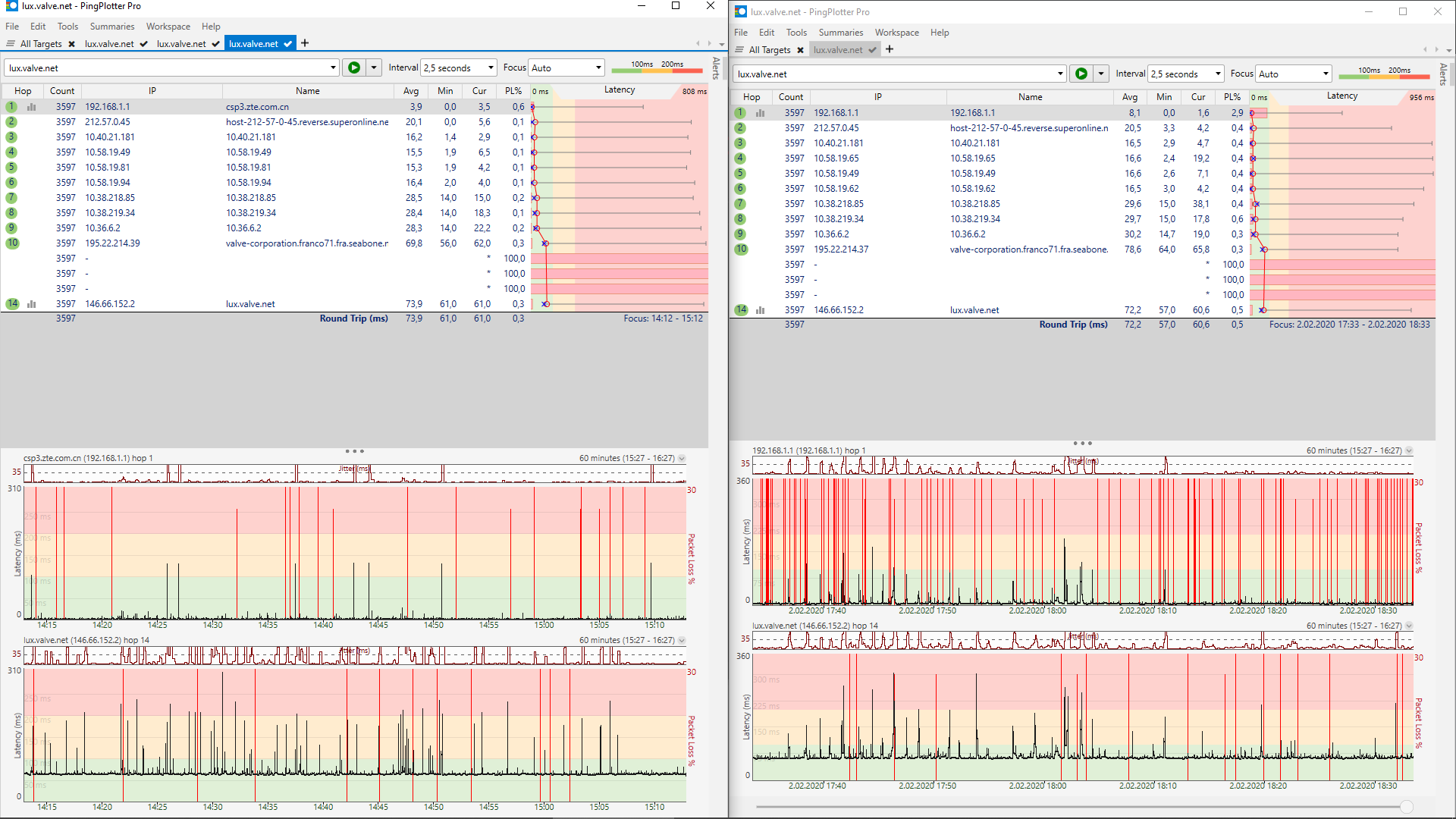
Task: Click the target address field in right window
Action: [x=895, y=74]
